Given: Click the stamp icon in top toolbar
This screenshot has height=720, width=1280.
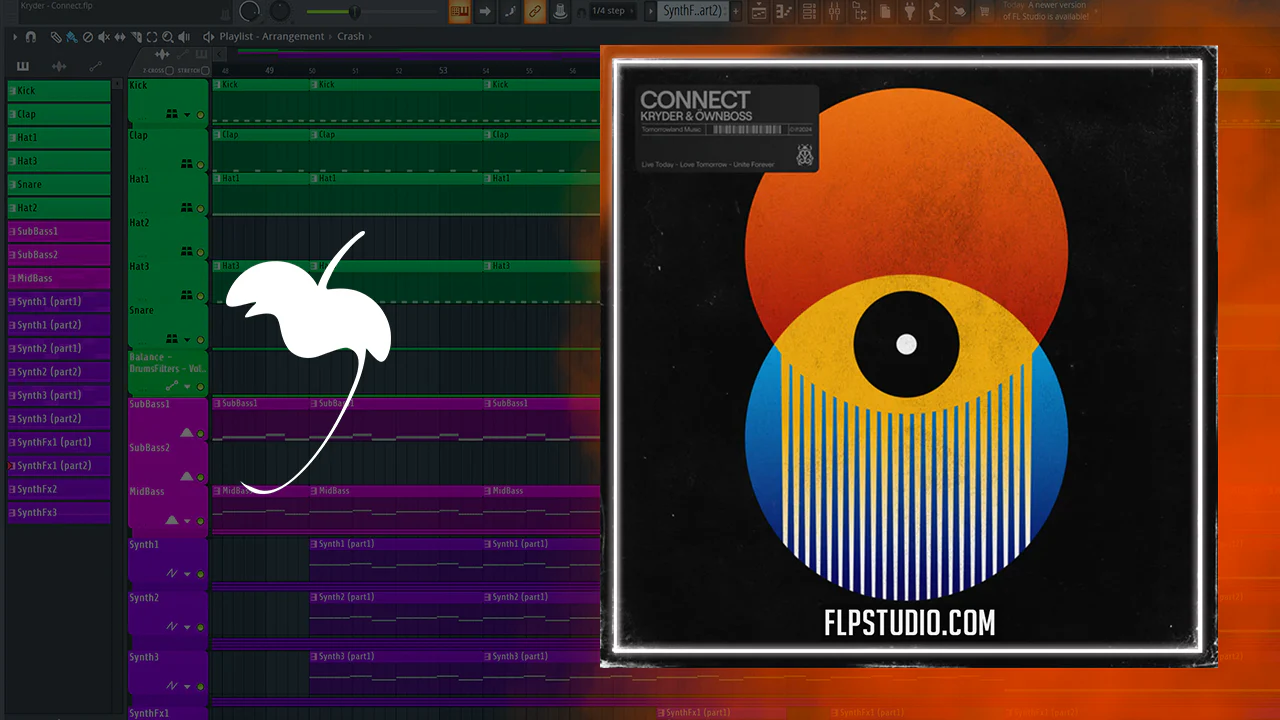Looking at the screenshot, I should pyautogui.click(x=560, y=11).
